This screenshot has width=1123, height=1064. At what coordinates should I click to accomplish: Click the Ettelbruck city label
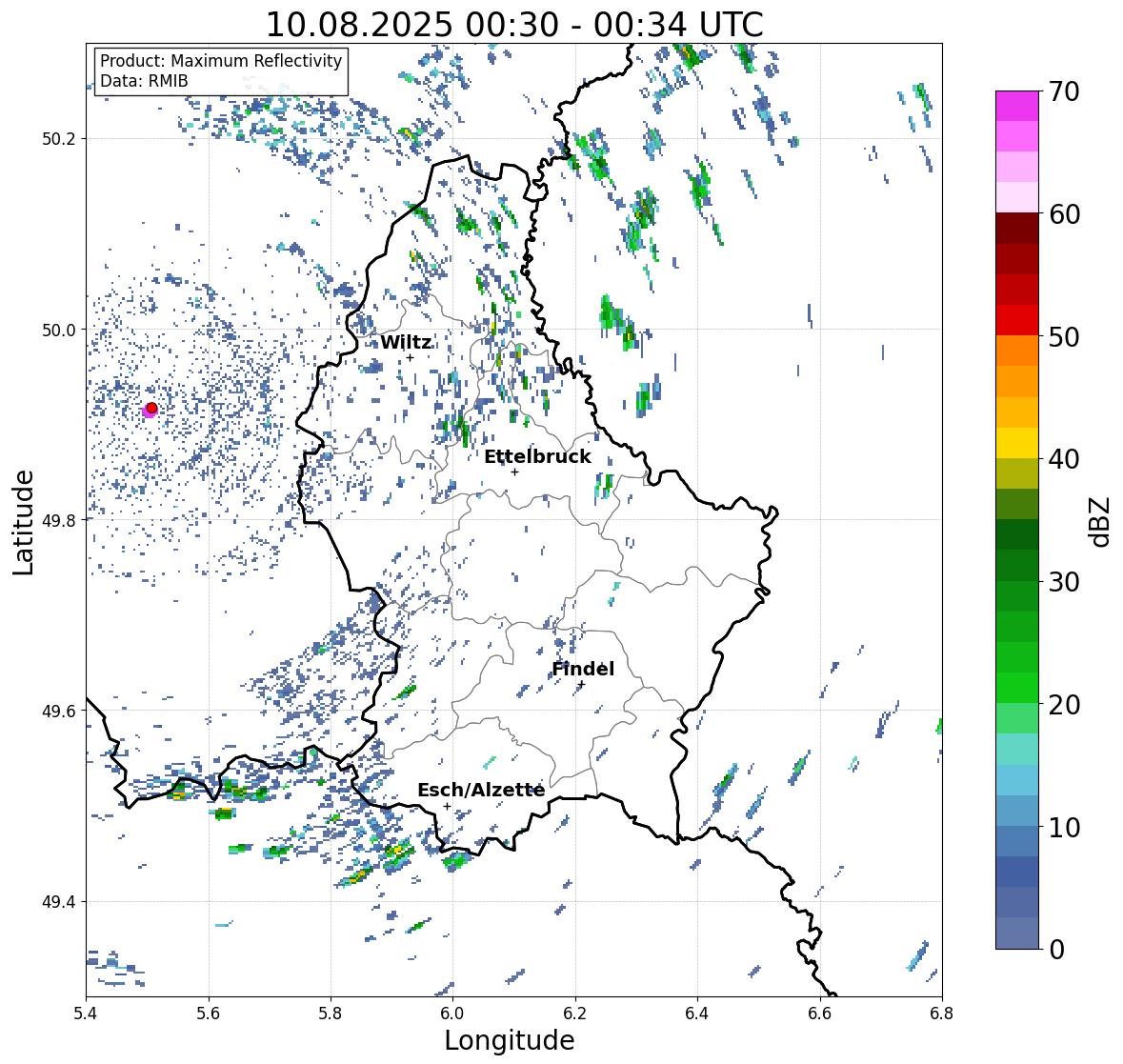pos(537,456)
